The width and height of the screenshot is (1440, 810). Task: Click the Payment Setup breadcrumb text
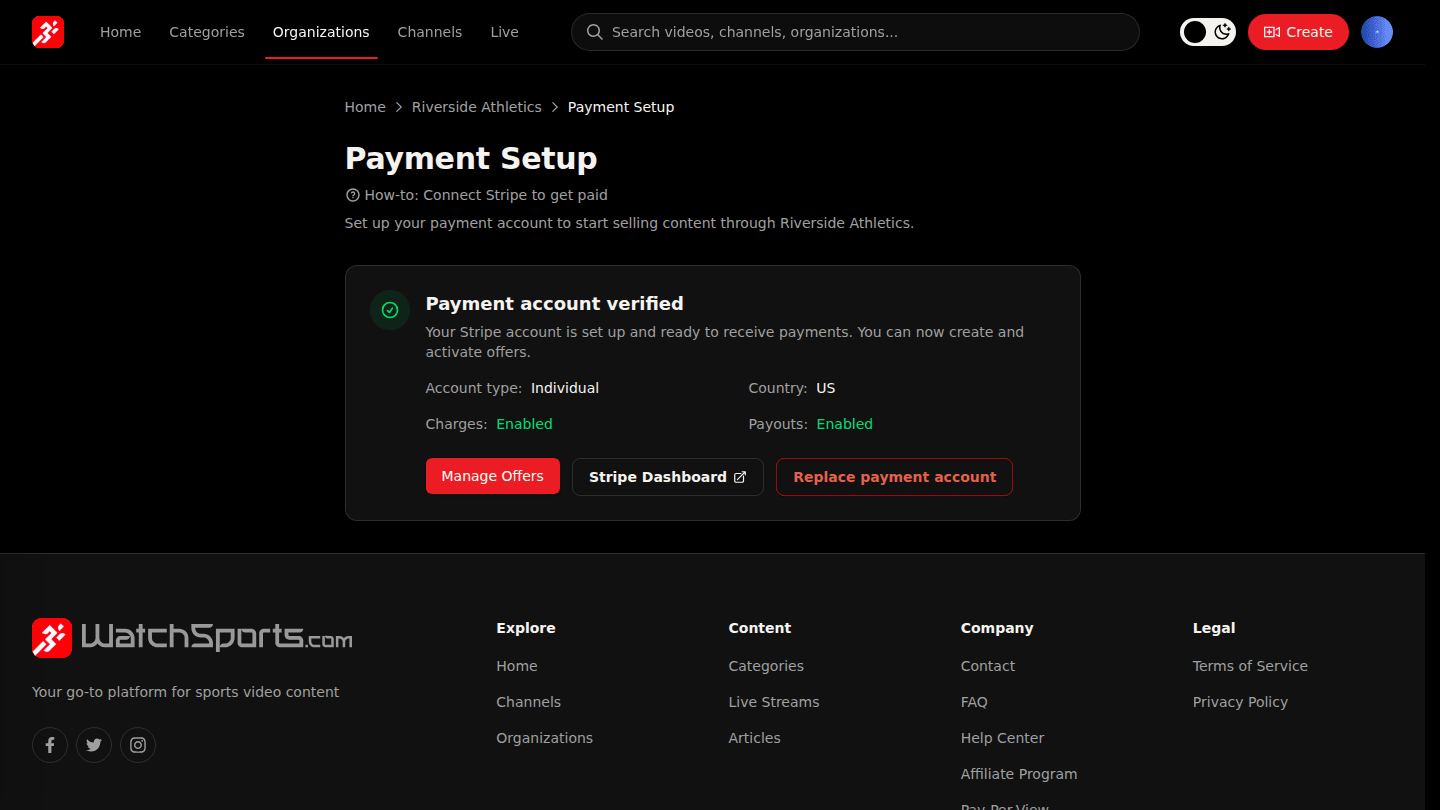click(x=621, y=107)
